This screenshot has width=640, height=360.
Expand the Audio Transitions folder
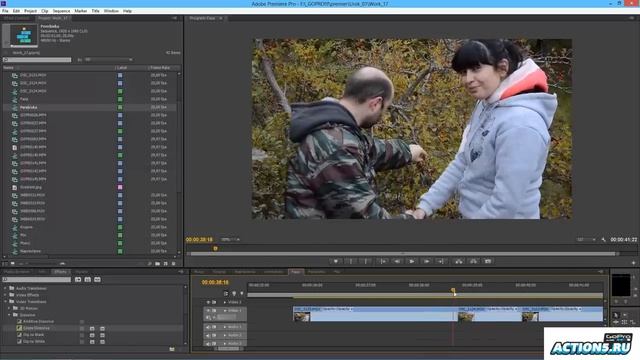6,288
